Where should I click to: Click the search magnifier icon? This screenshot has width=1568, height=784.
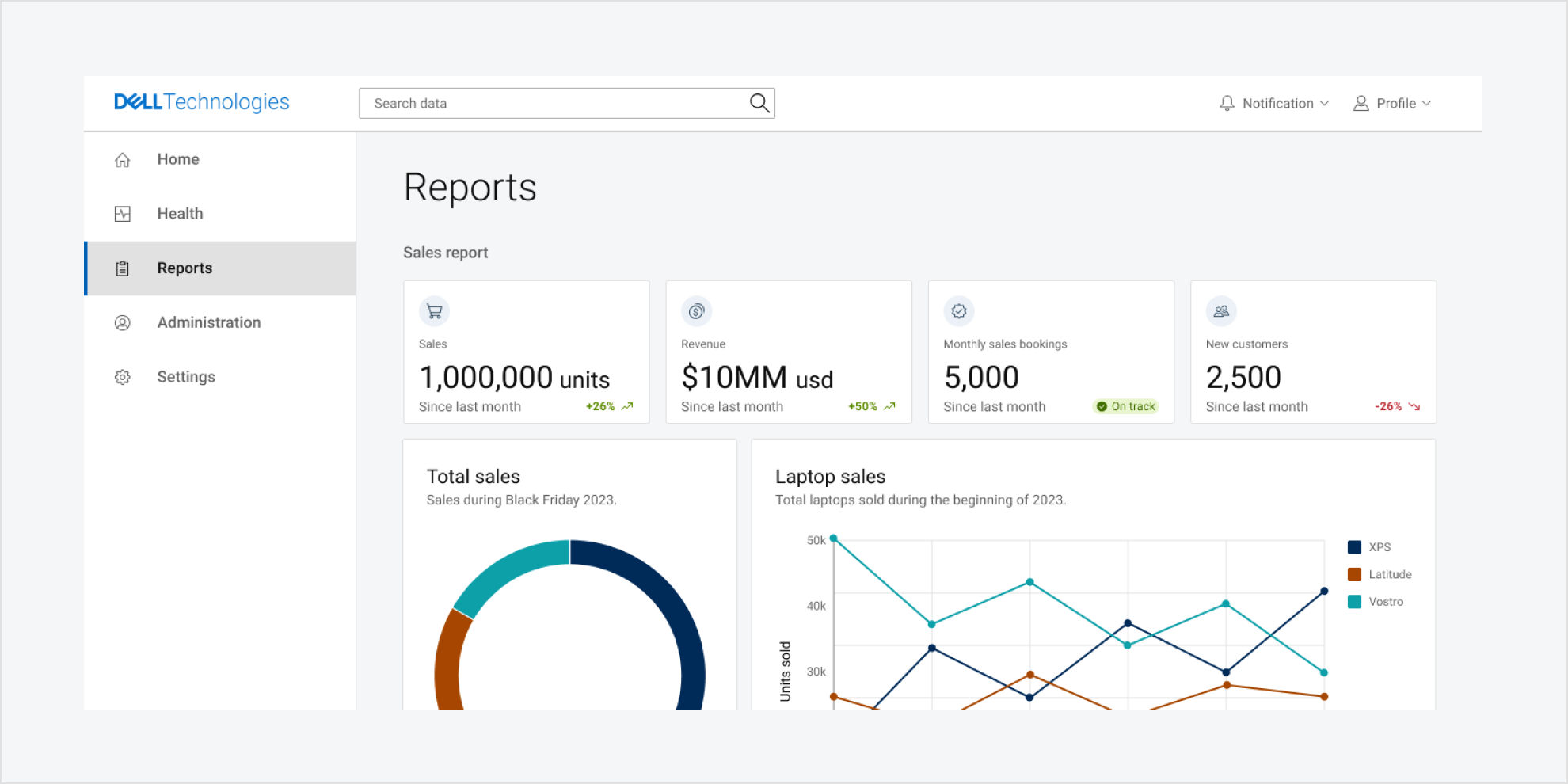(758, 103)
